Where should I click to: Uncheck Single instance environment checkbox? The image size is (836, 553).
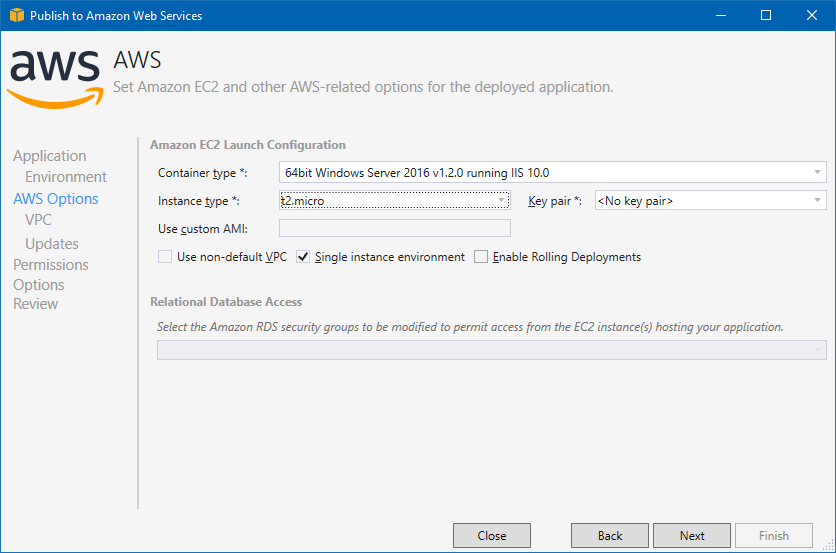(303, 257)
